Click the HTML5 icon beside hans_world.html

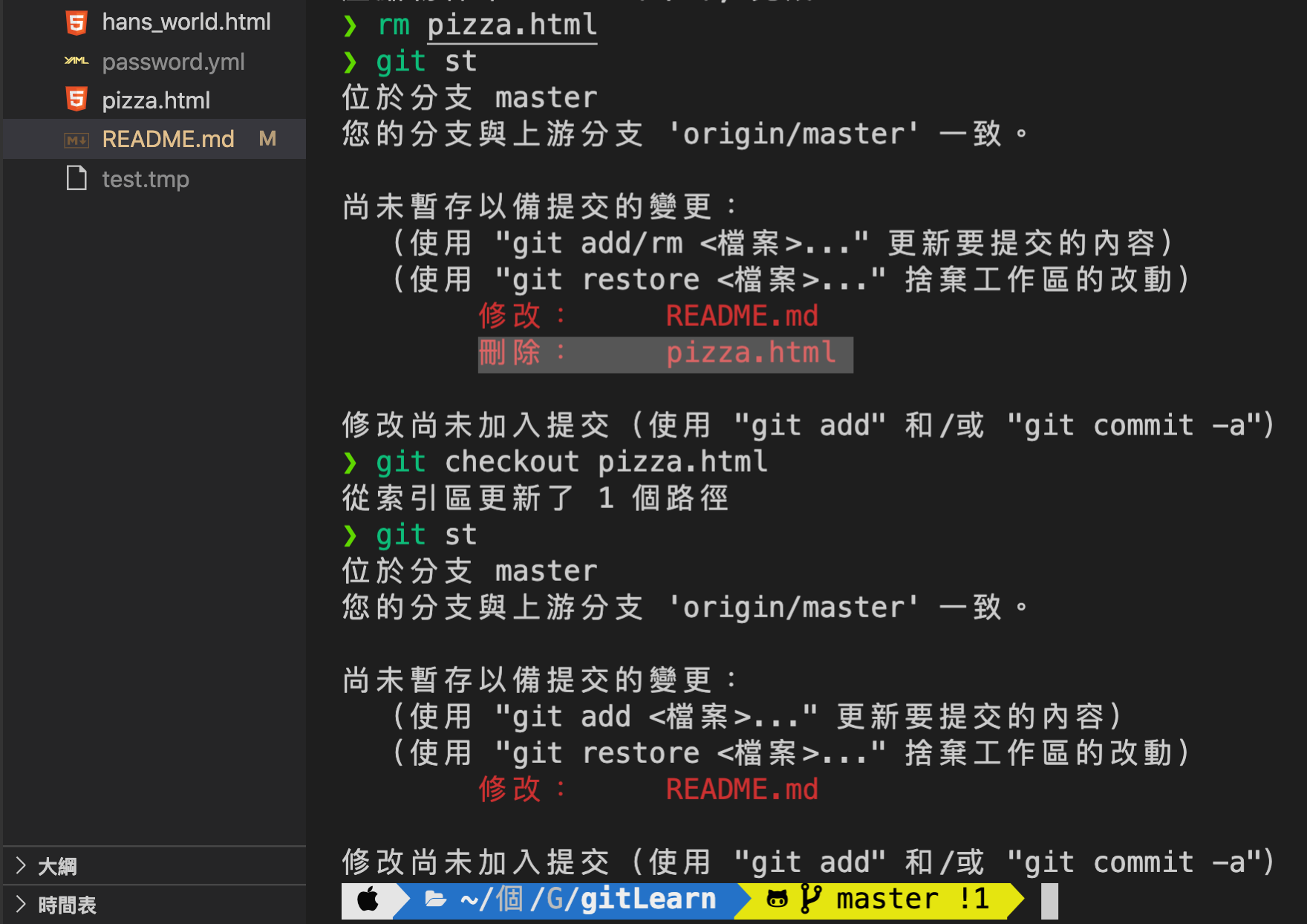76,22
